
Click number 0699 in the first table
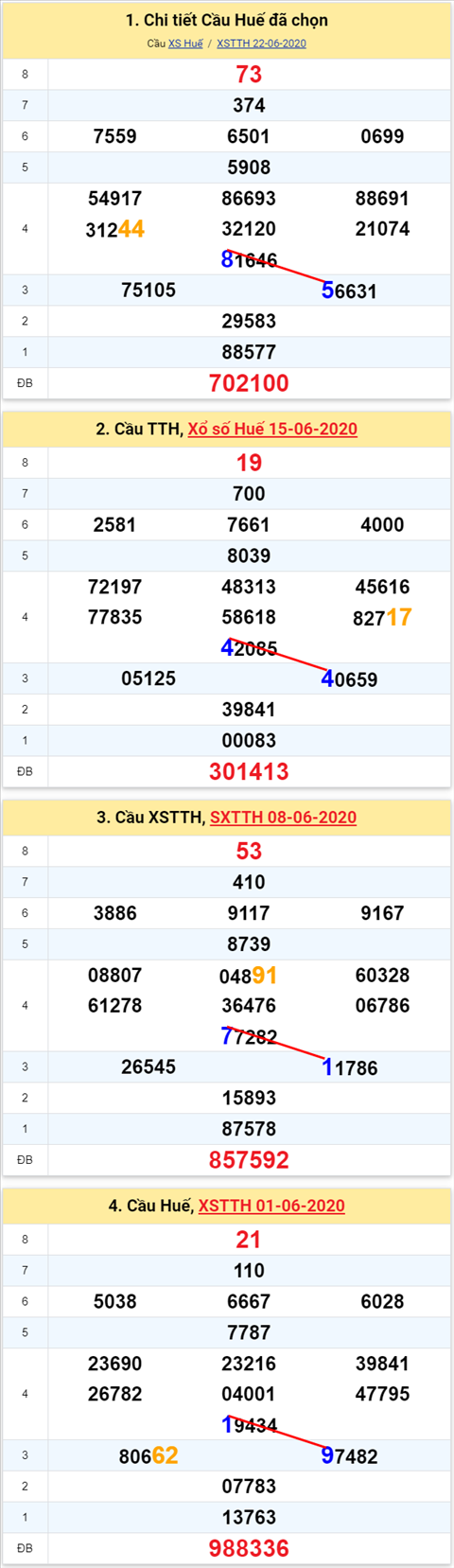382,136
